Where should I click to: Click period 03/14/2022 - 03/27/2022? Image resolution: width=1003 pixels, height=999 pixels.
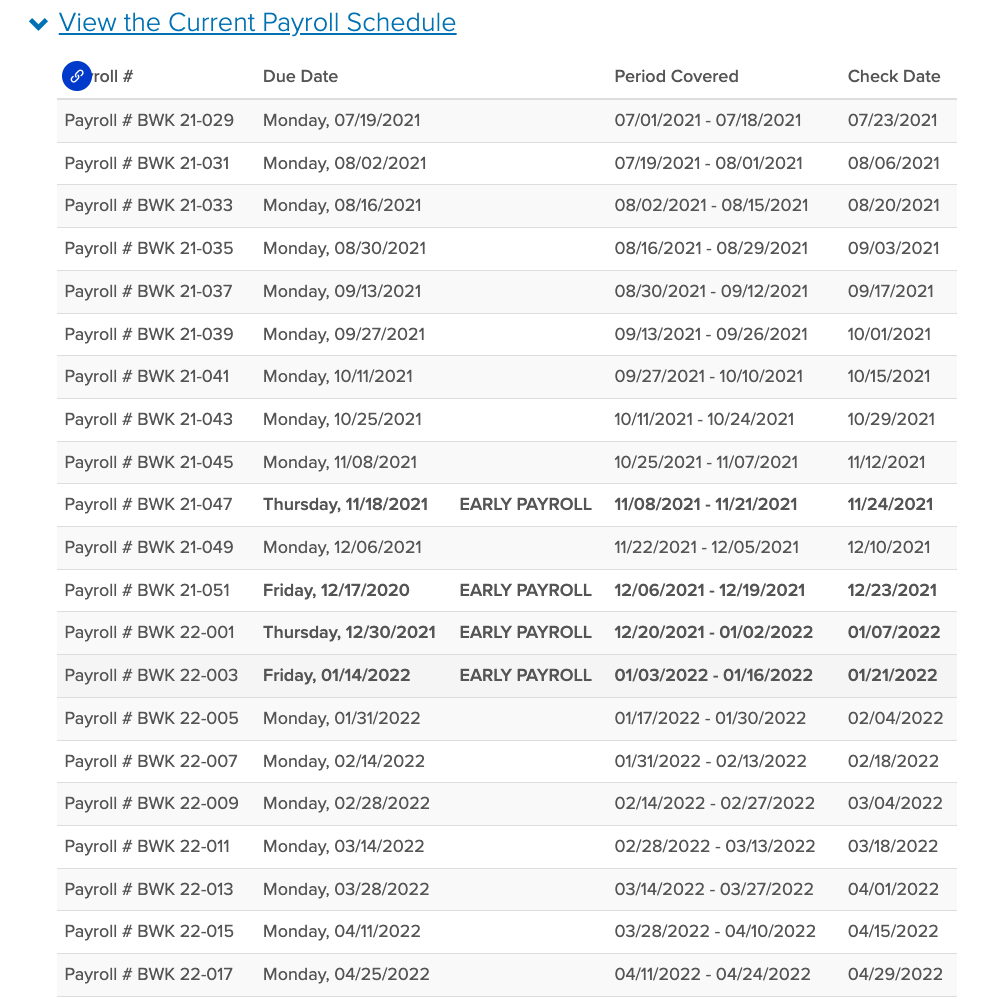tap(714, 888)
